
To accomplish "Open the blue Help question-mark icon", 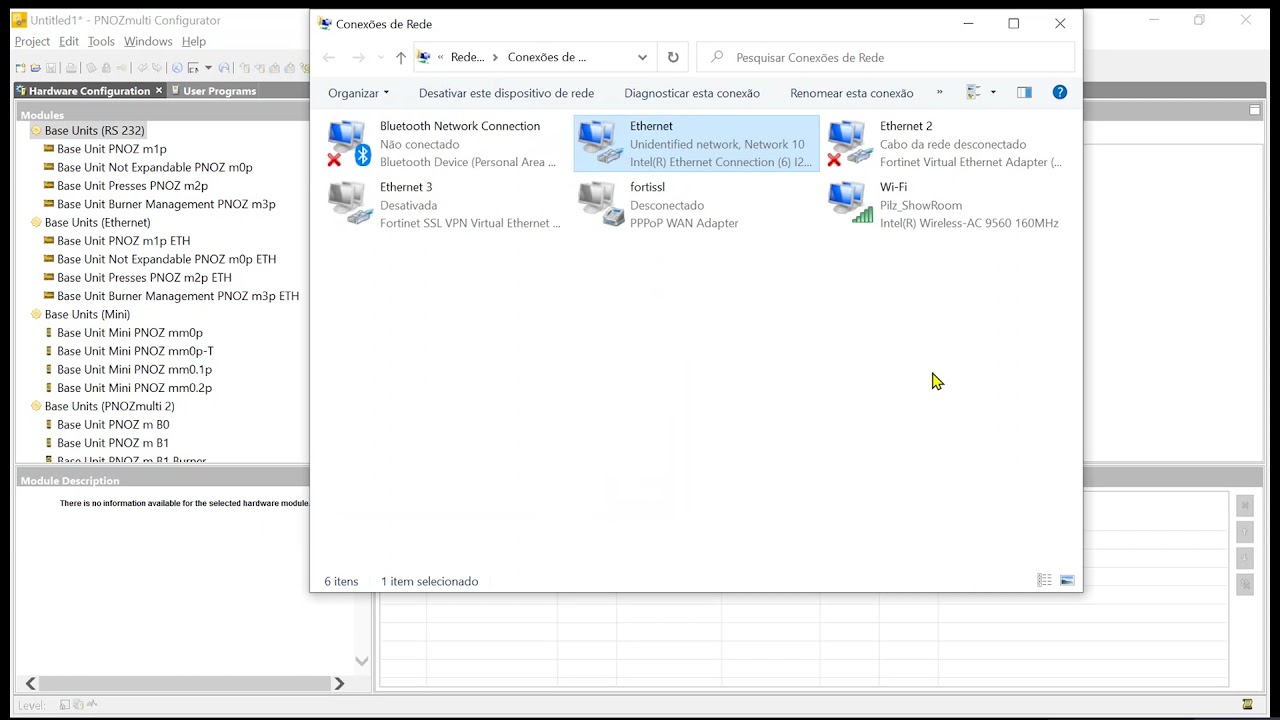I will coord(1060,92).
